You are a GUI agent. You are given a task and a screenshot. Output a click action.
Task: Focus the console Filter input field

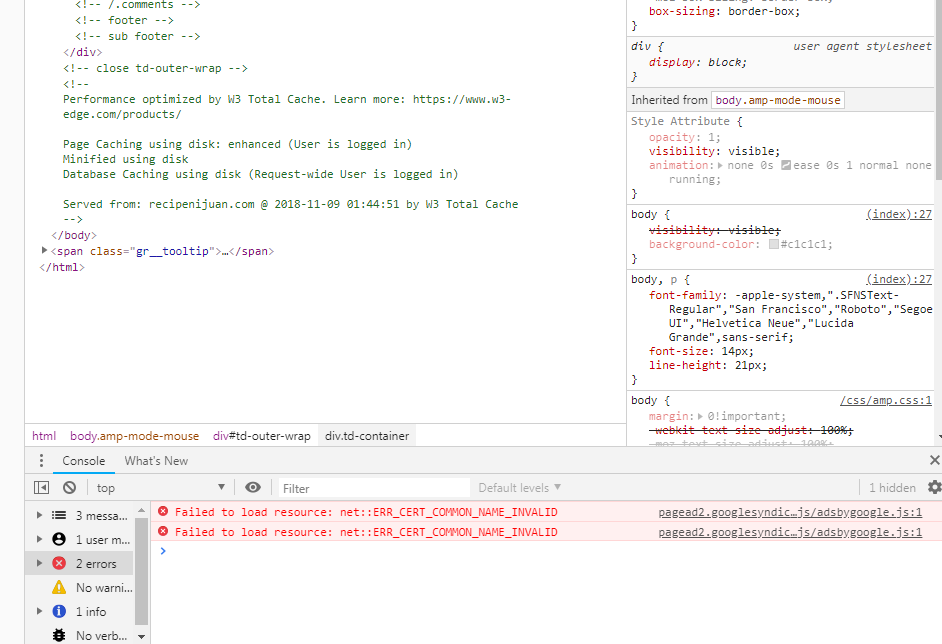pyautogui.click(x=374, y=488)
